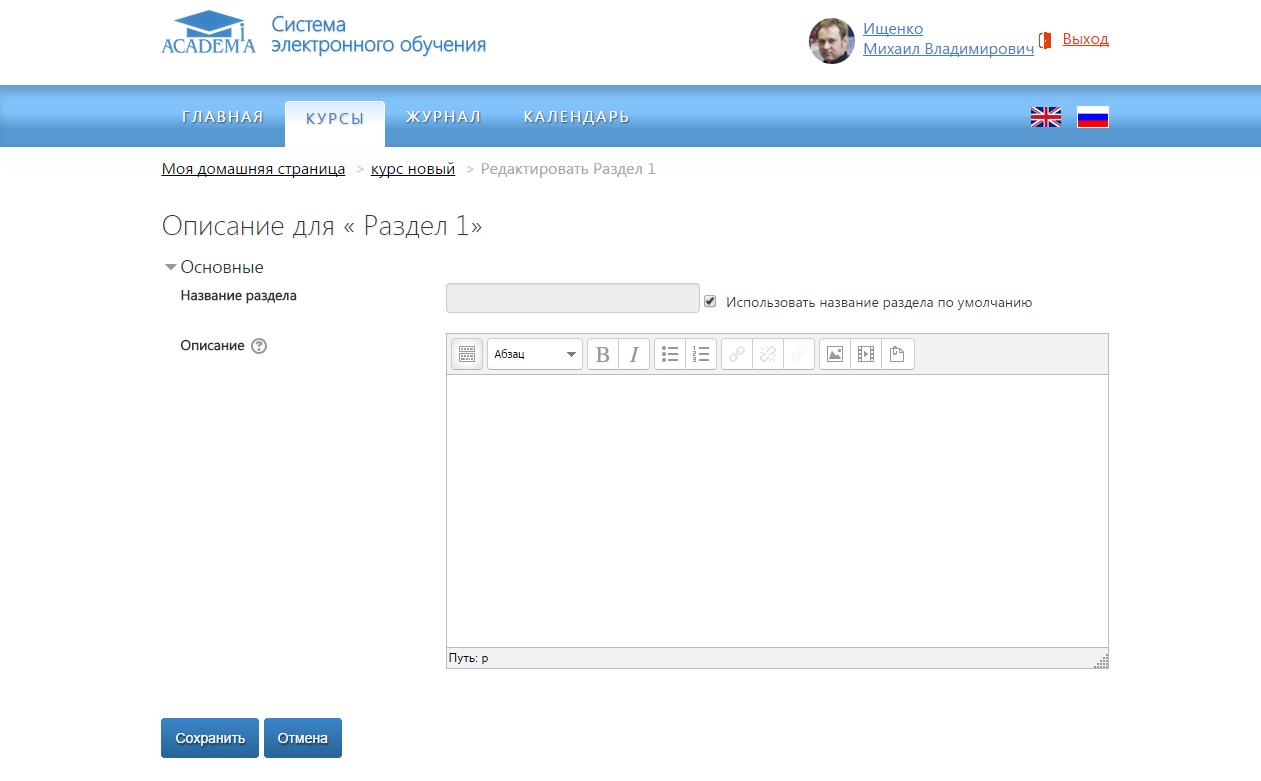Switch the language to English via the UK flag
The height and width of the screenshot is (781, 1261).
(1046, 117)
